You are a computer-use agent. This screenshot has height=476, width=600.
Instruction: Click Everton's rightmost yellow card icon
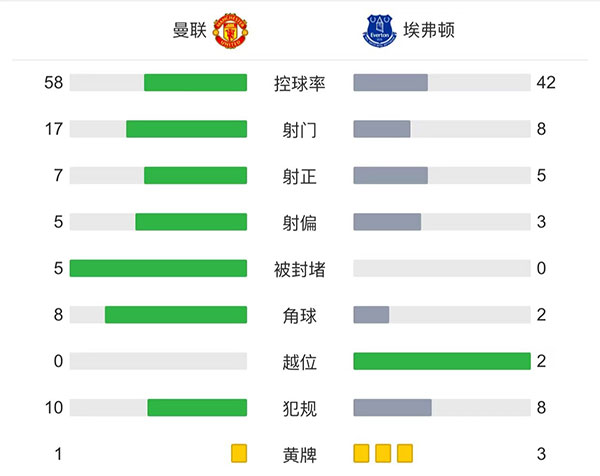pyautogui.click(x=405, y=454)
